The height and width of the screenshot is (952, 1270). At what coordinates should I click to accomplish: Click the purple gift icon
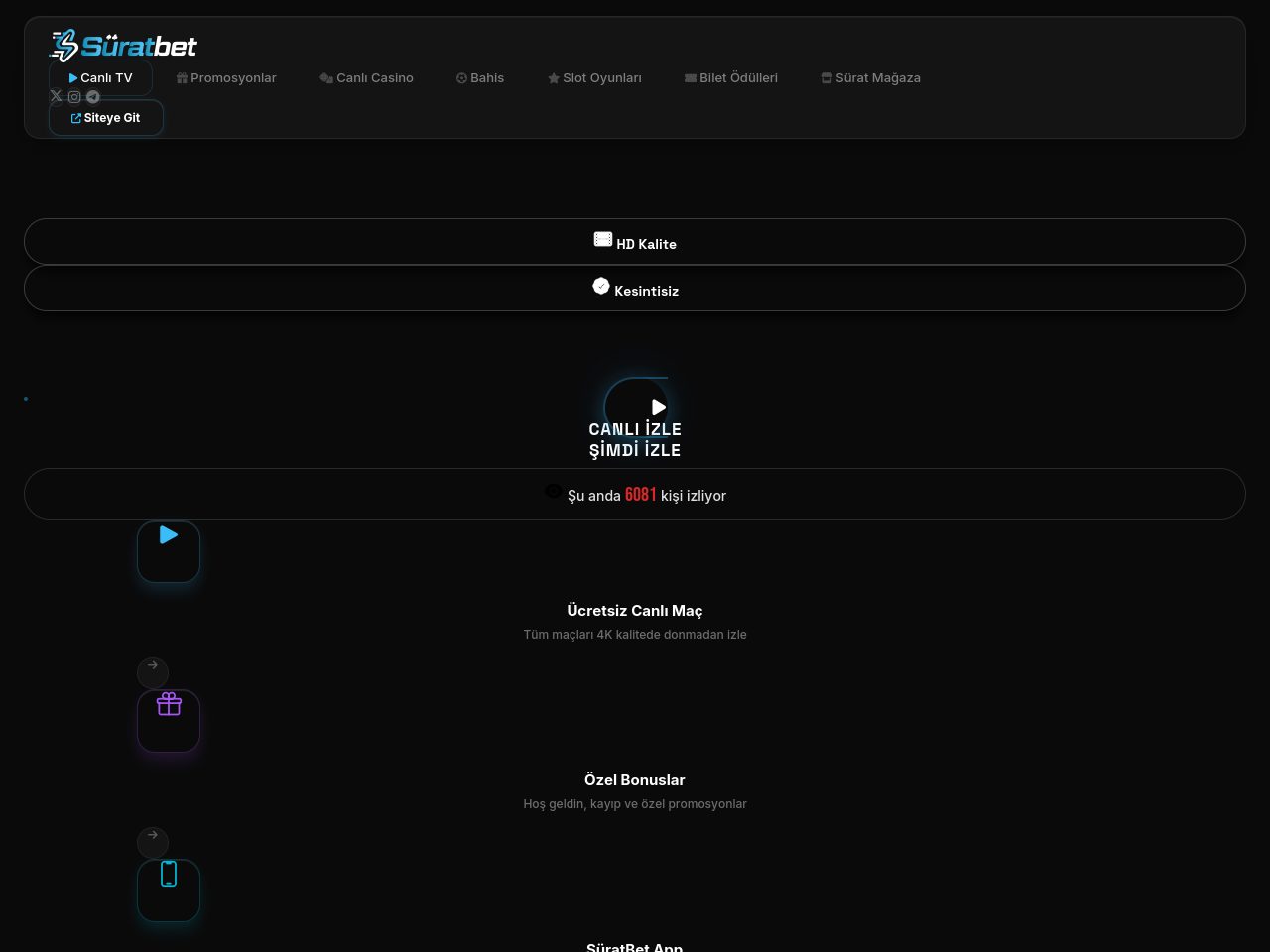point(169,721)
